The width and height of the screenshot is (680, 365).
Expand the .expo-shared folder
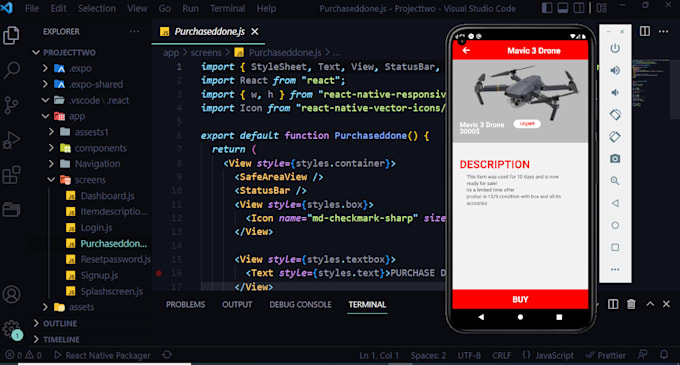click(x=45, y=84)
